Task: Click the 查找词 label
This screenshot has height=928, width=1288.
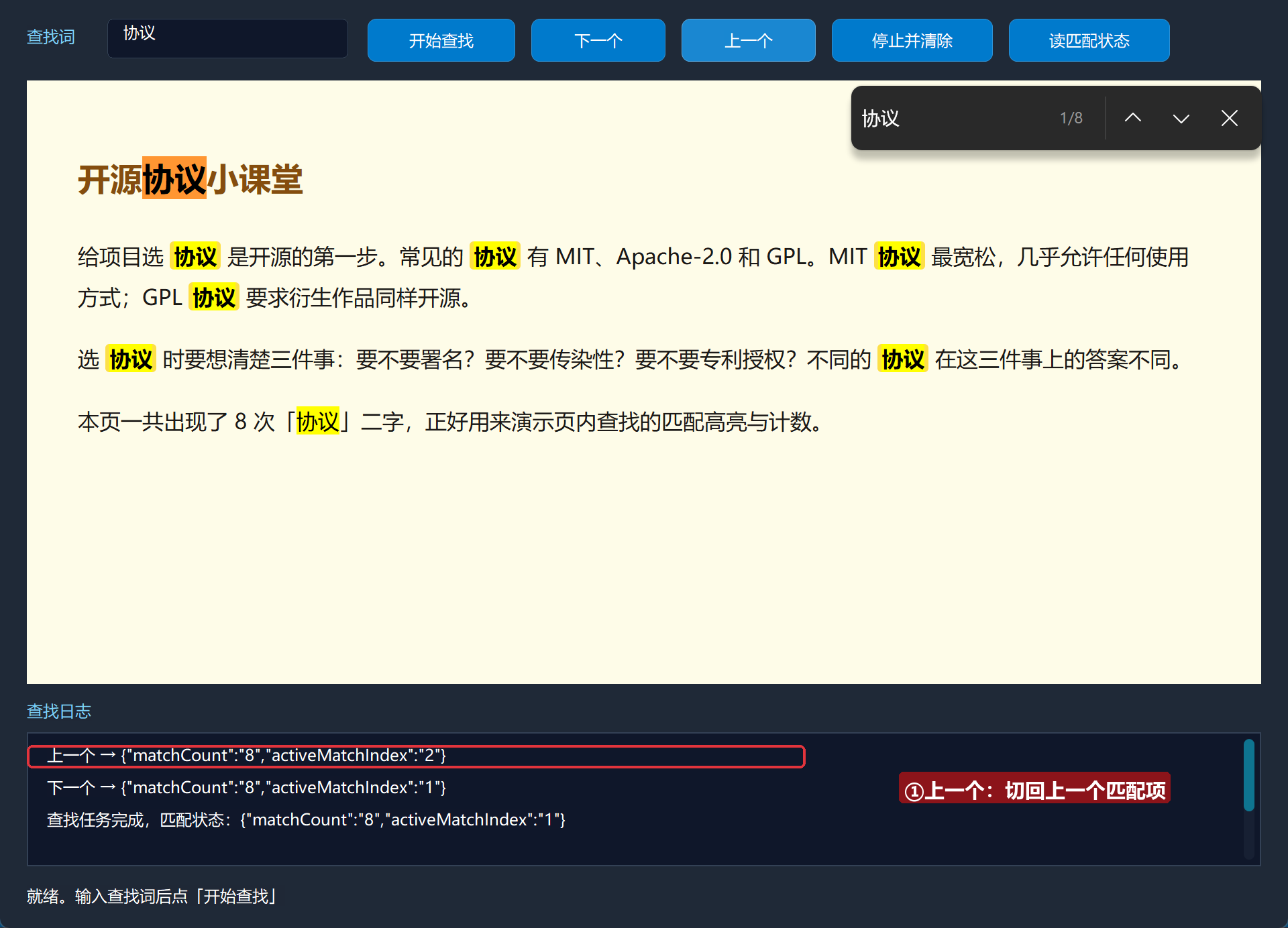Action: (x=51, y=37)
